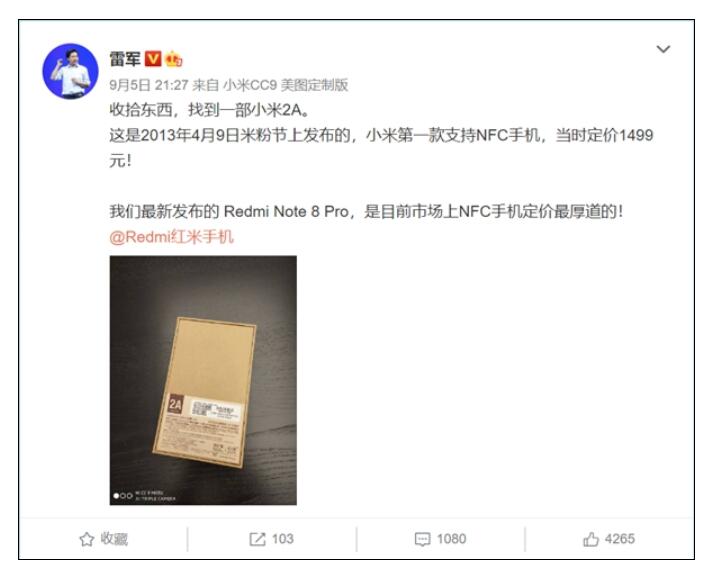Image resolution: width=708 pixels, height=571 pixels.
Task: Click the 小米CC9 美图定制版 source link
Action: click(285, 85)
